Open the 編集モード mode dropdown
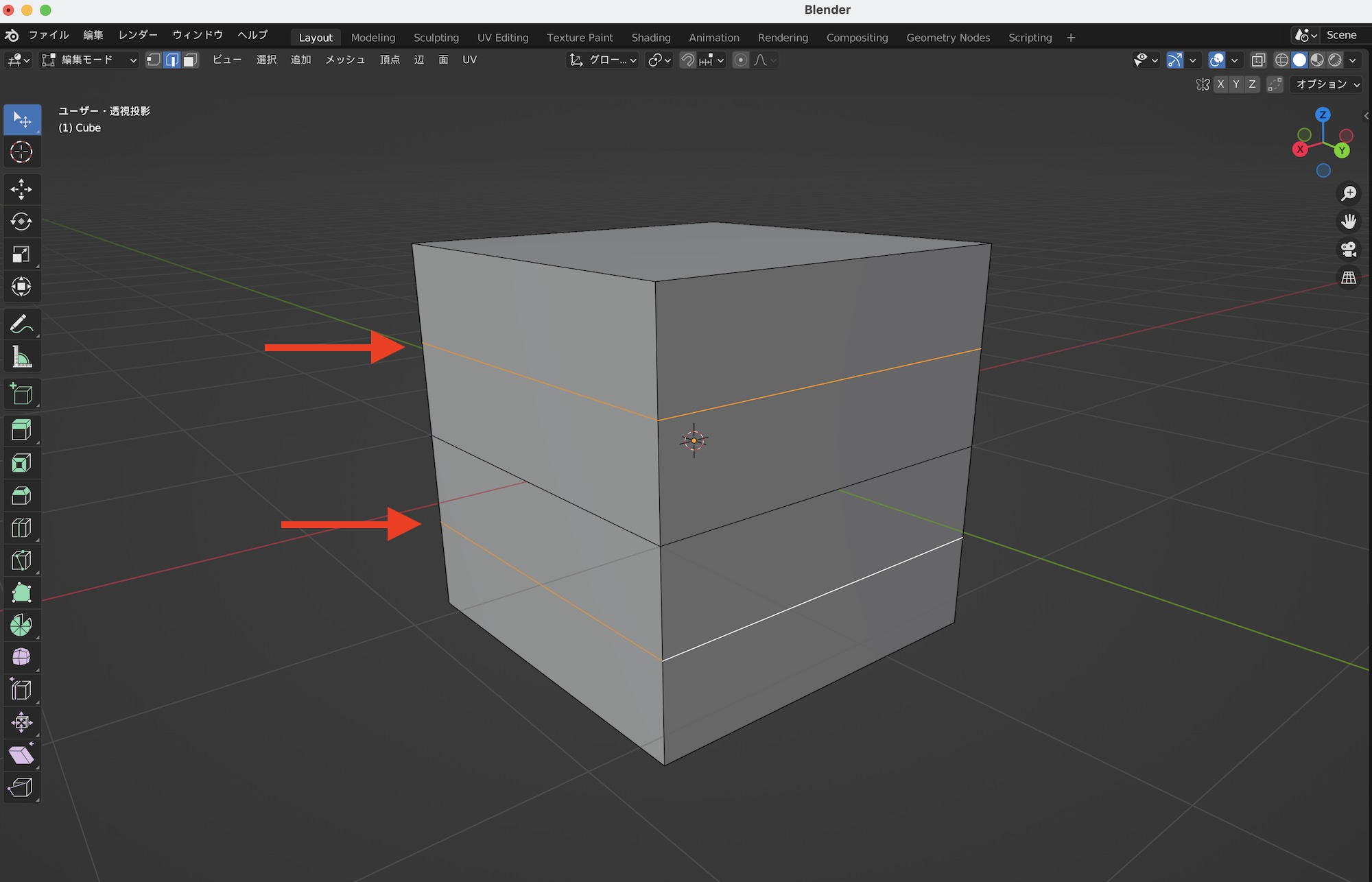This screenshot has width=1372, height=882. (89, 60)
